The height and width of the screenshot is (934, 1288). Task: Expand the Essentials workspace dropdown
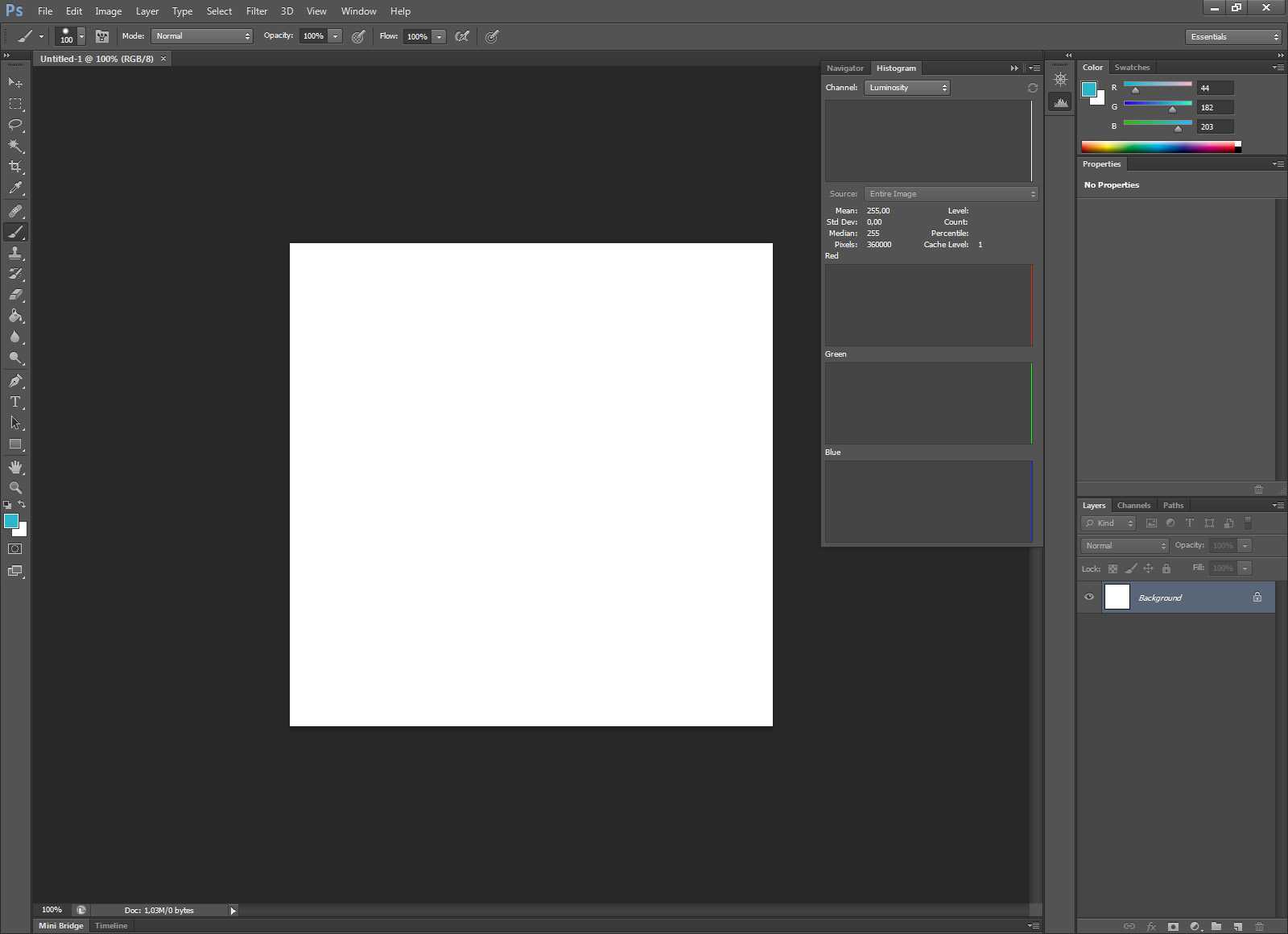tap(1232, 37)
